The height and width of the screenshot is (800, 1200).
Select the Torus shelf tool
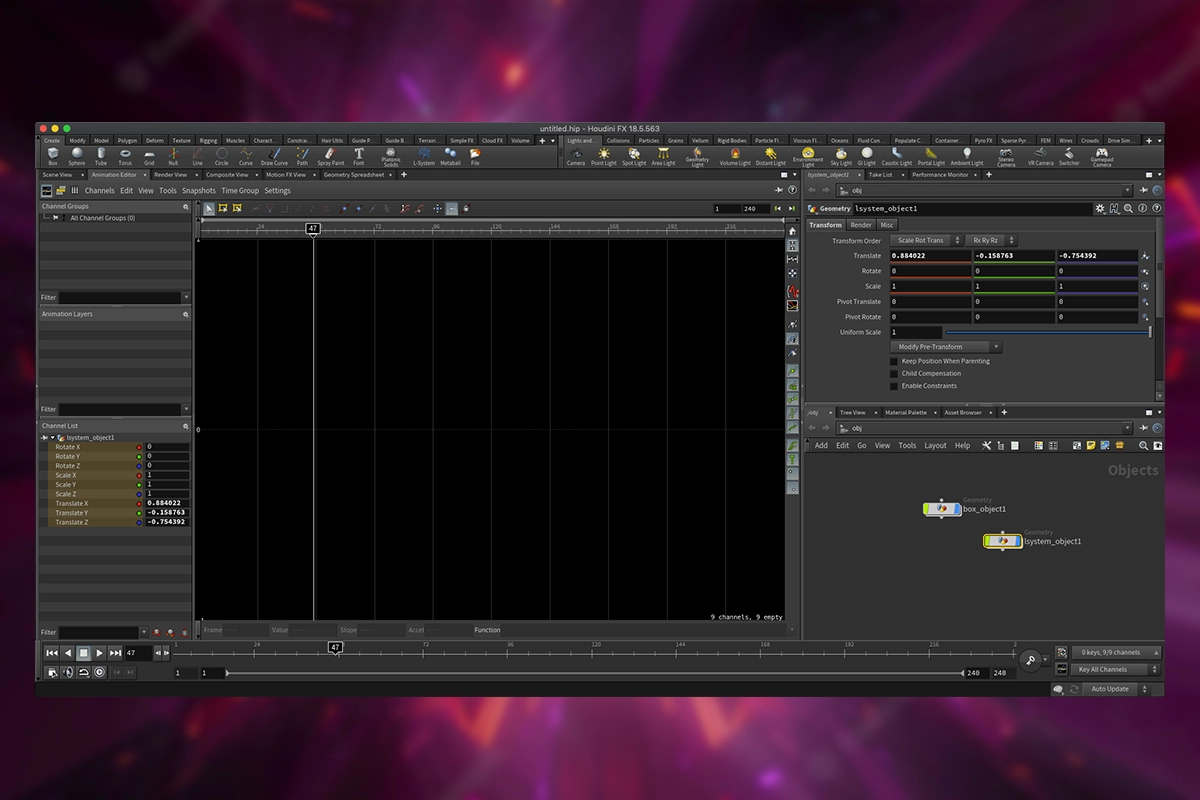[125, 154]
